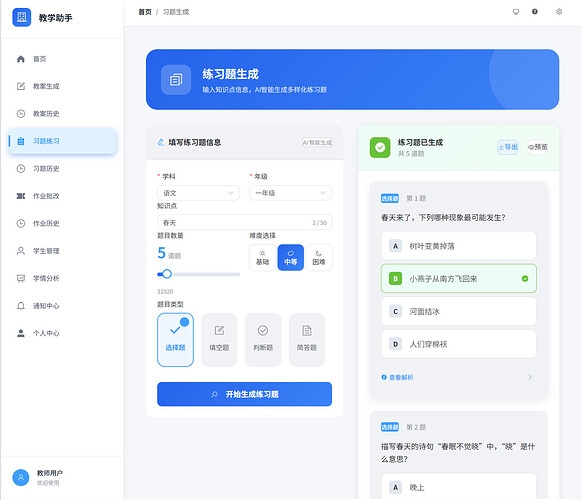The width and height of the screenshot is (582, 500).
Task: Click the home icon beside 首页
Action: tap(21, 59)
